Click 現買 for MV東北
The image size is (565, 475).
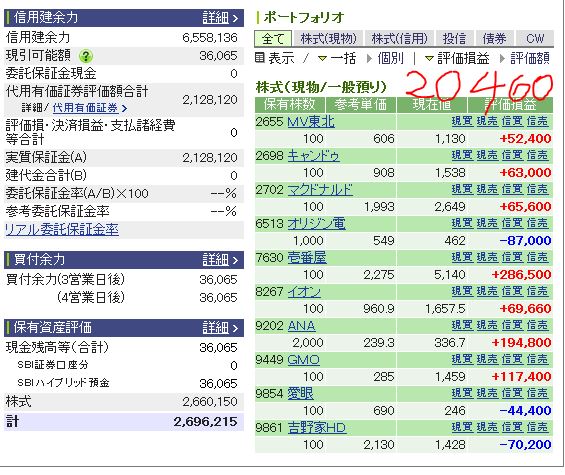point(462,121)
